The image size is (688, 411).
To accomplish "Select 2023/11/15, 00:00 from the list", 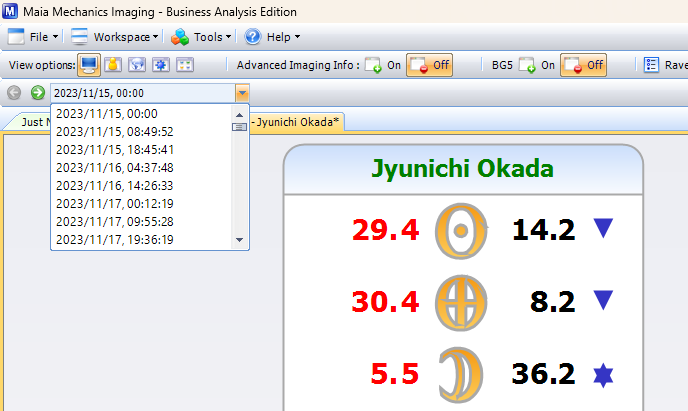I will (x=141, y=114).
